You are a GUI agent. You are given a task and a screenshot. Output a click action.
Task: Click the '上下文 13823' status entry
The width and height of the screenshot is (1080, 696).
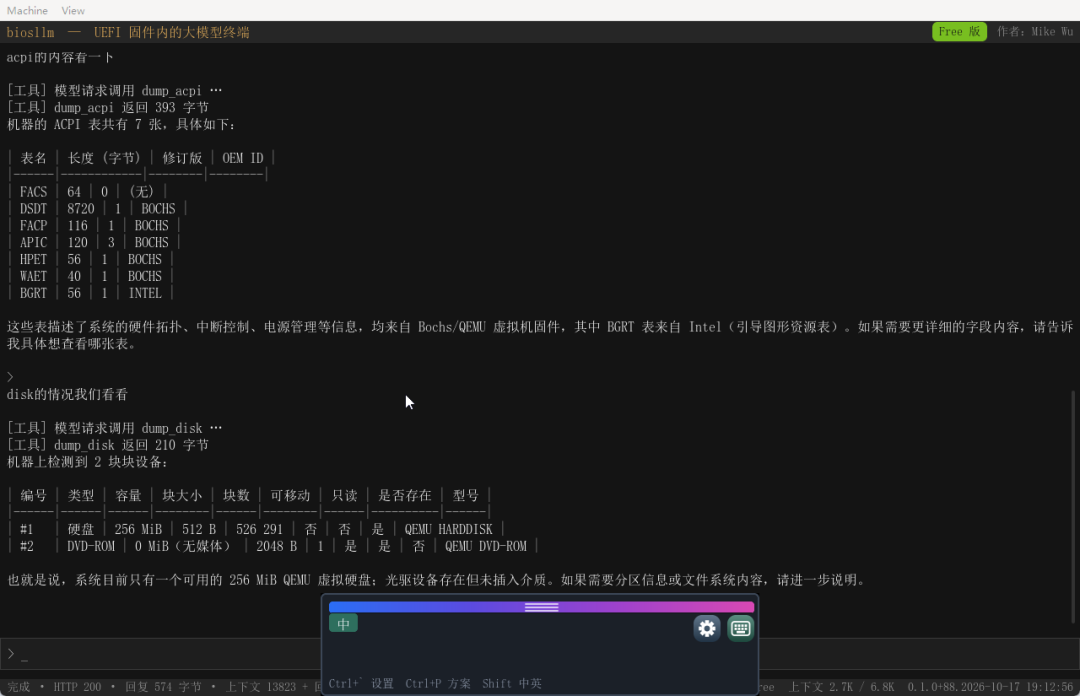[261, 687]
